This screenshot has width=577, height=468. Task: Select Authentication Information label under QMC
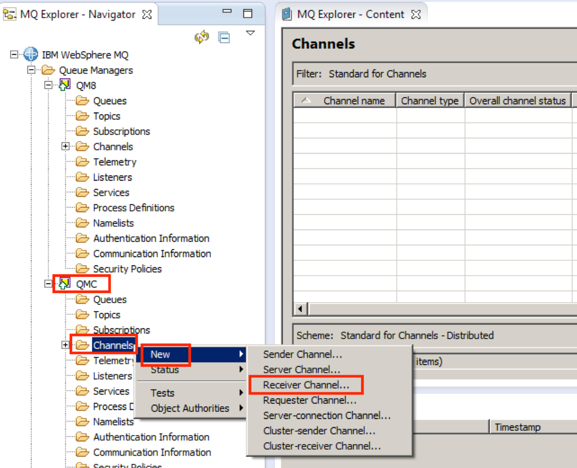(151, 437)
